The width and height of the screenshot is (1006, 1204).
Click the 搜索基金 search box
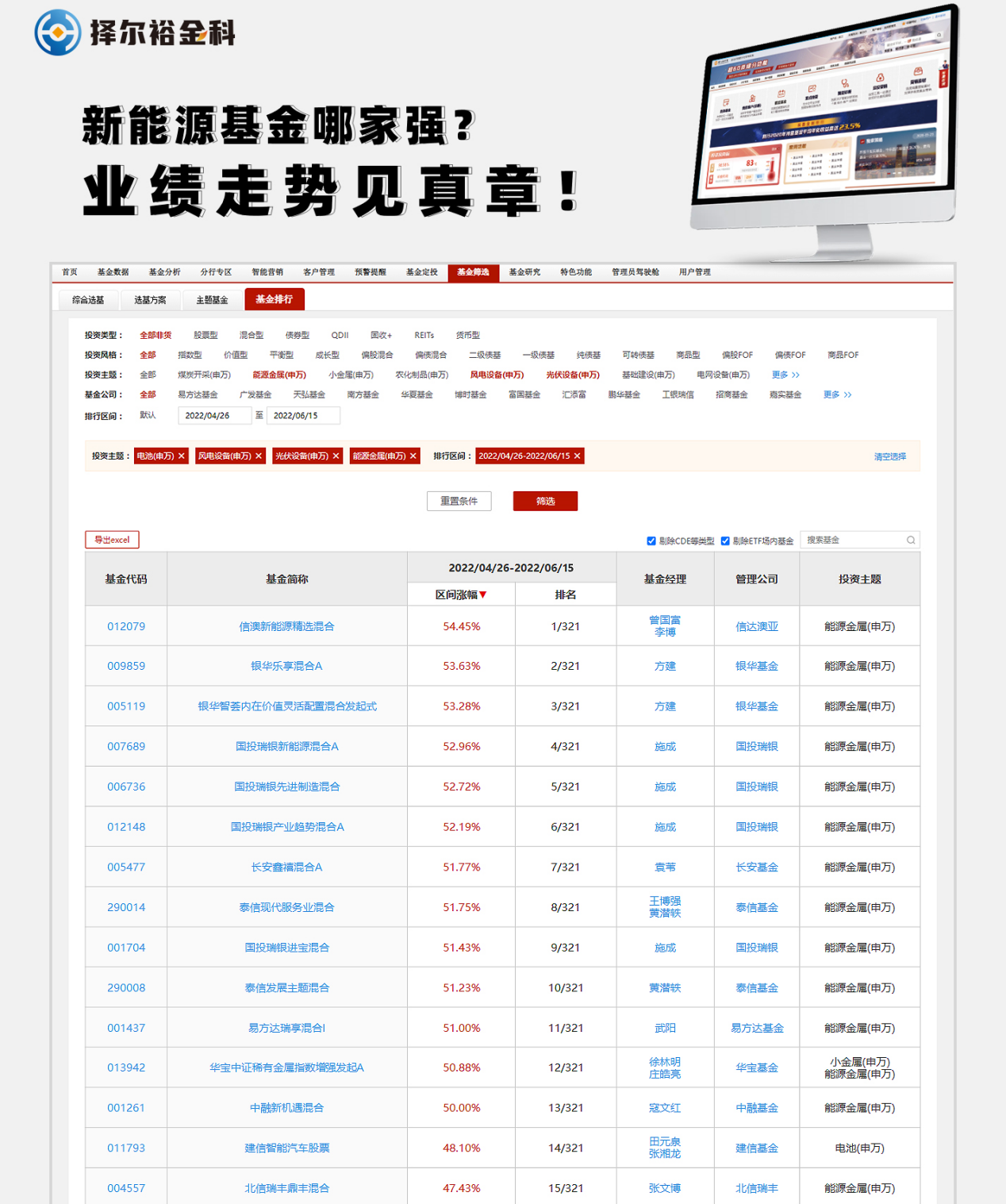click(860, 540)
